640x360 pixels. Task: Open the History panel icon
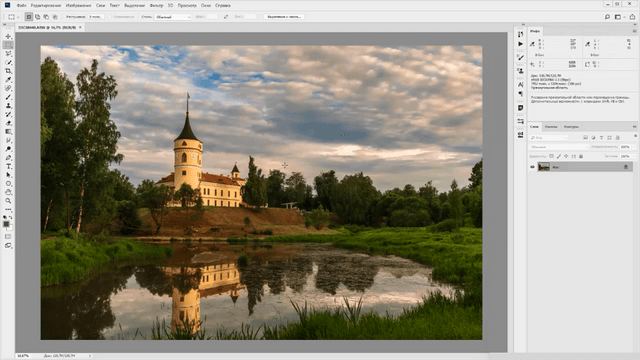pyautogui.click(x=520, y=34)
